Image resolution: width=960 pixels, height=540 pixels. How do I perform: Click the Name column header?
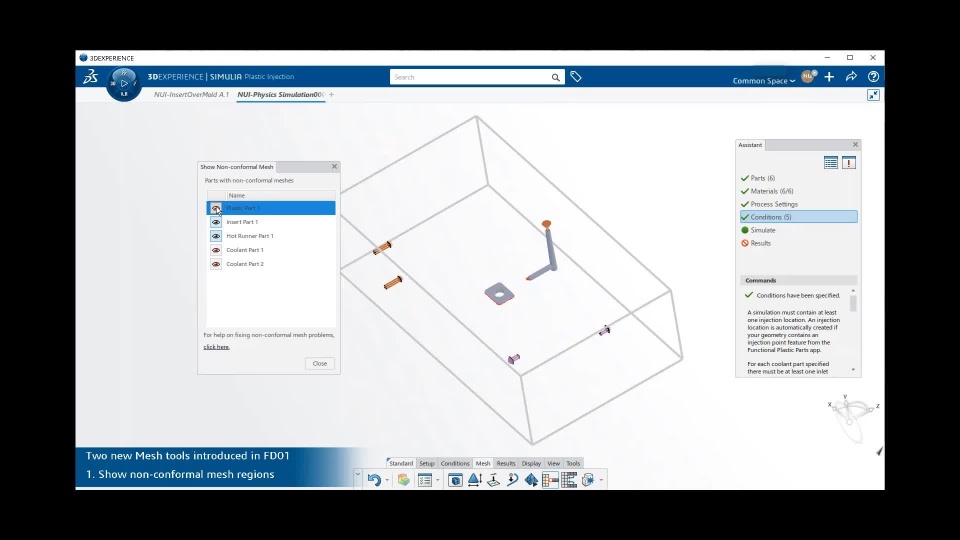click(x=280, y=195)
